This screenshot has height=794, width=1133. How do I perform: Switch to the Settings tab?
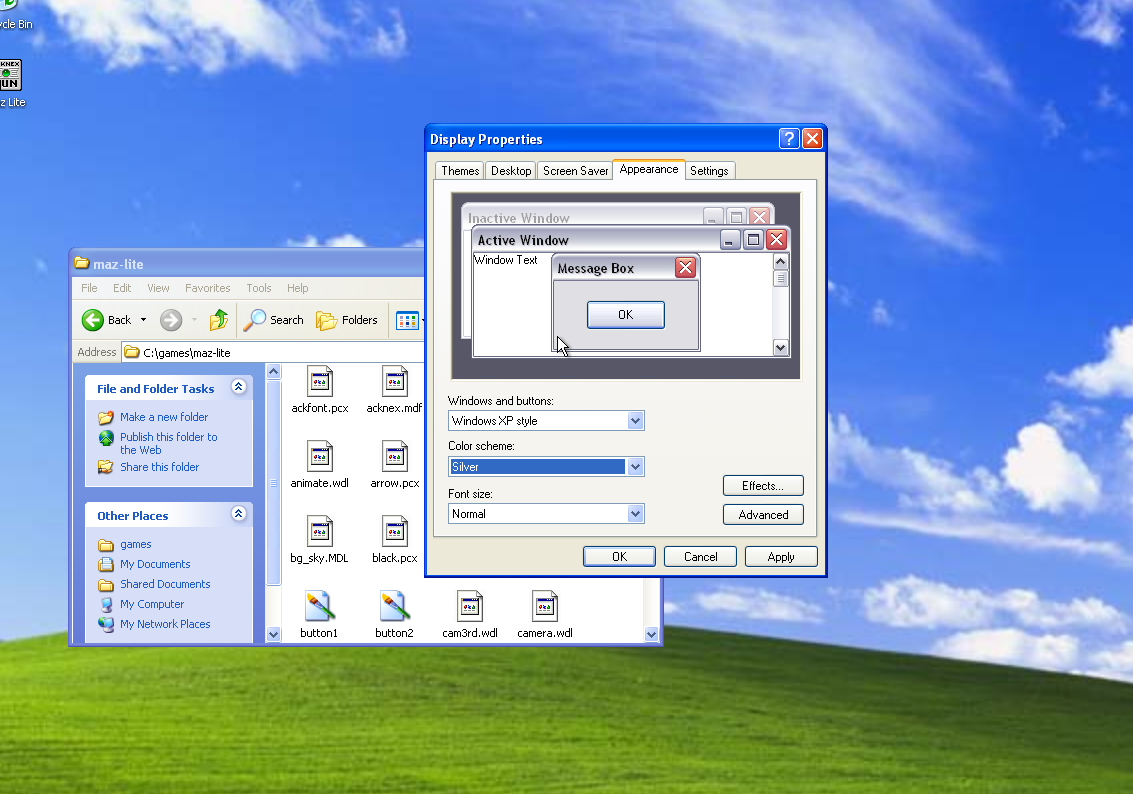tap(709, 171)
